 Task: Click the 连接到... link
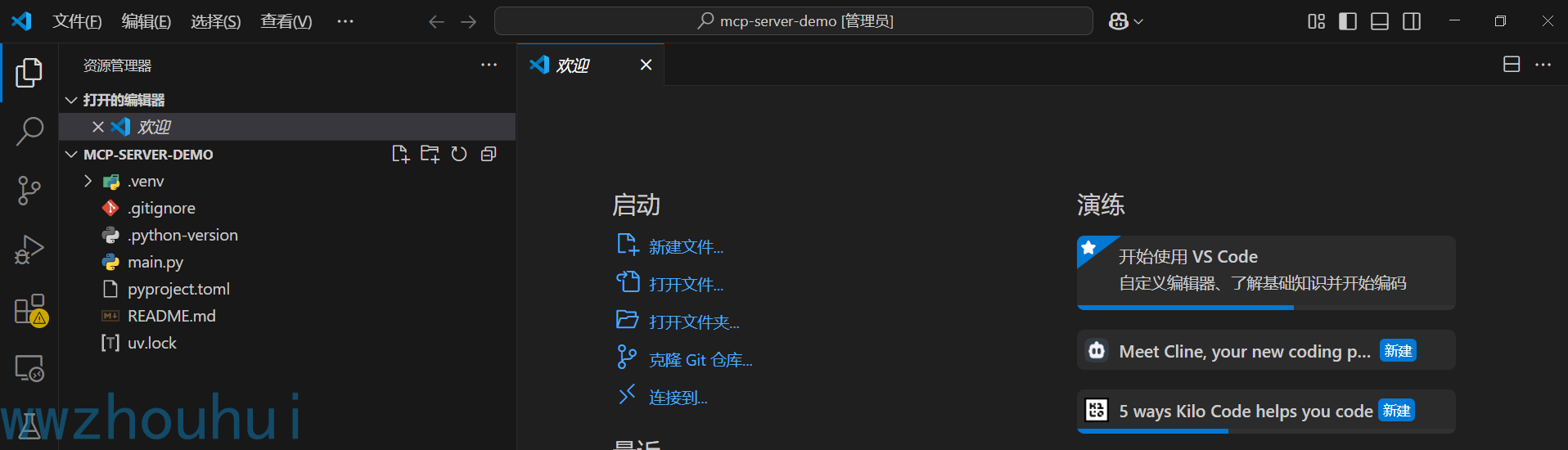point(678,398)
